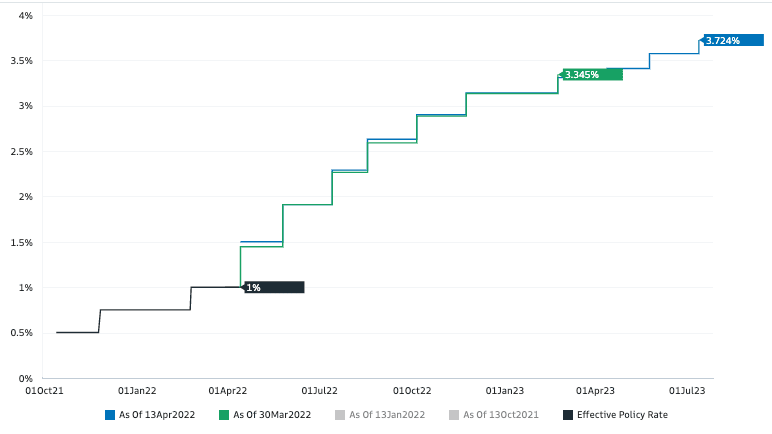Click the dark Effective Policy Rate legend swatch
This screenshot has height=434, width=772.
569,414
